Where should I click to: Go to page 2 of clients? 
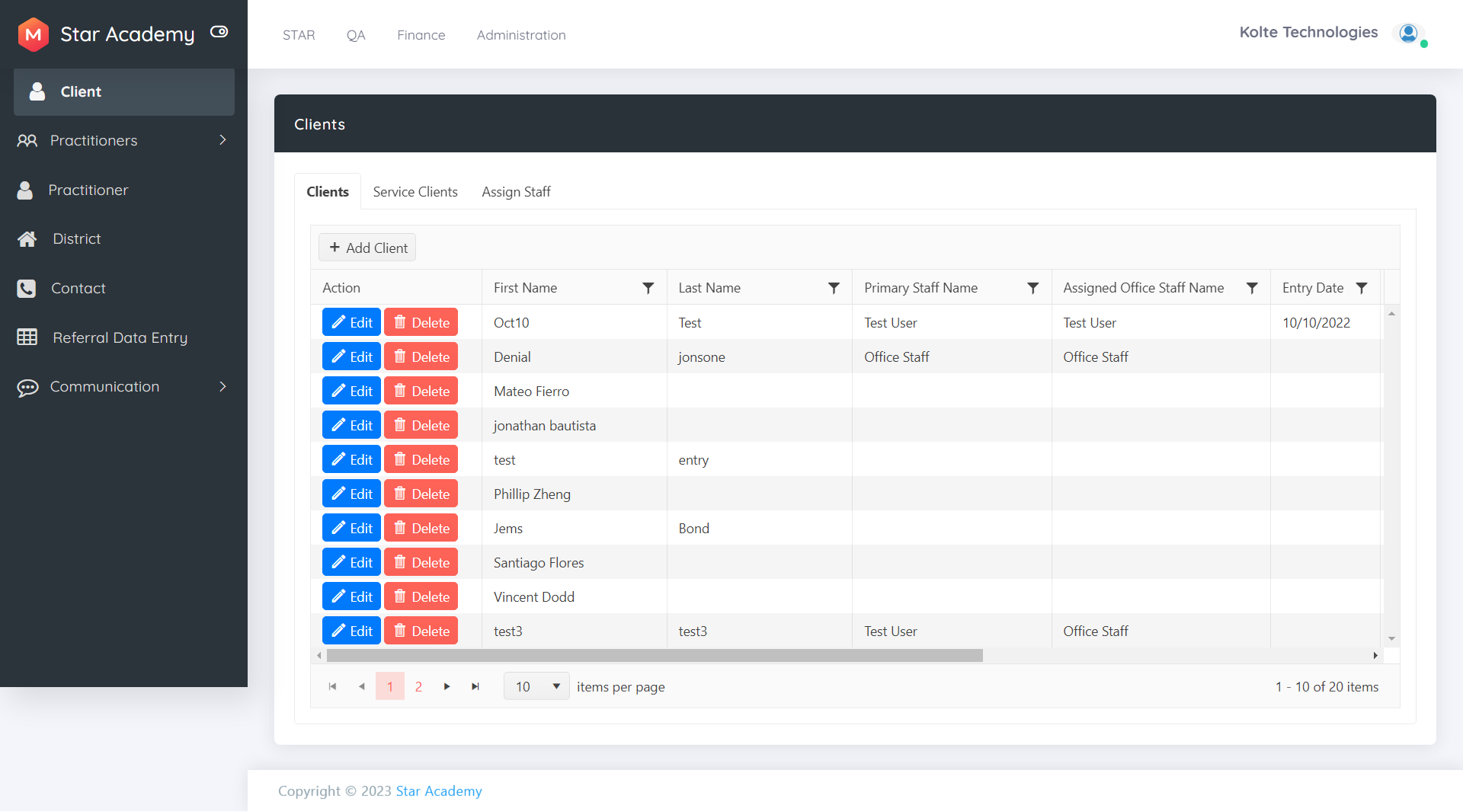coord(418,687)
